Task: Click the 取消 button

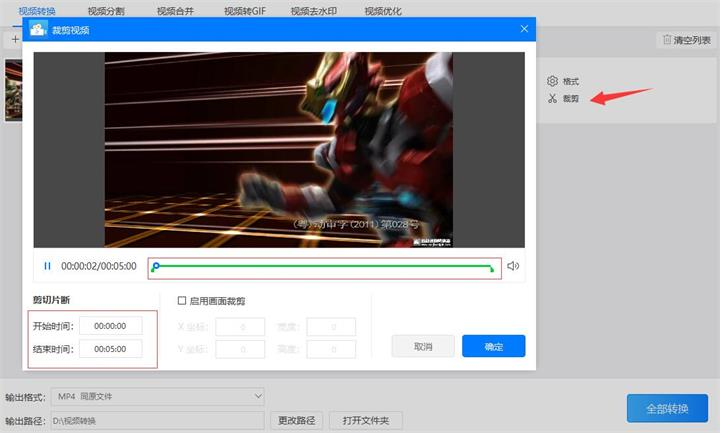Action: 423,346
